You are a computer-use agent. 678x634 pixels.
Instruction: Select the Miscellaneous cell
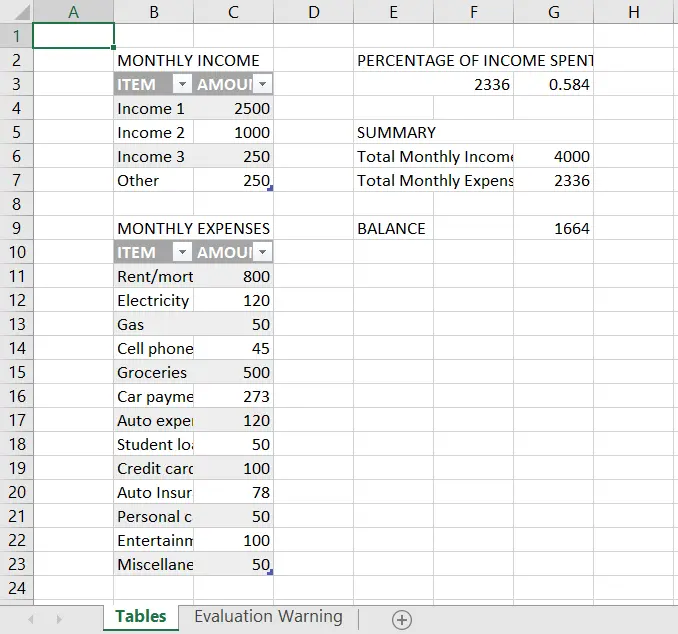click(x=154, y=564)
